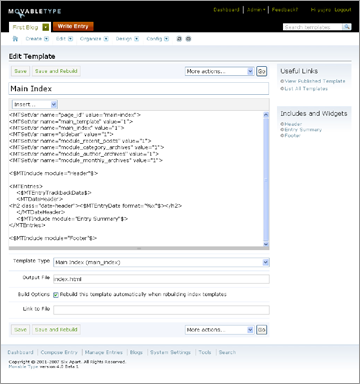Open the Feedback link in header
This screenshot has height=384, width=360.
(285, 10)
